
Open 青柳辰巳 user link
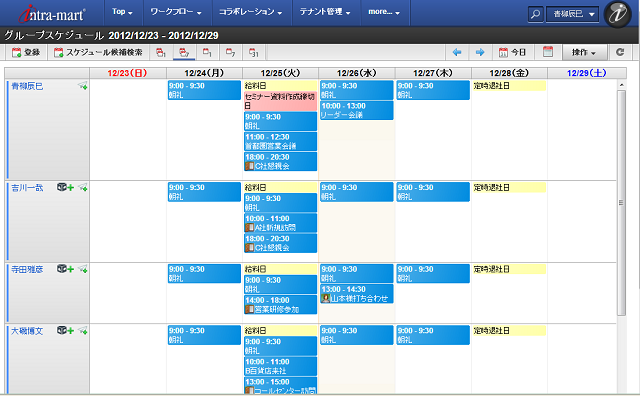pos(27,86)
